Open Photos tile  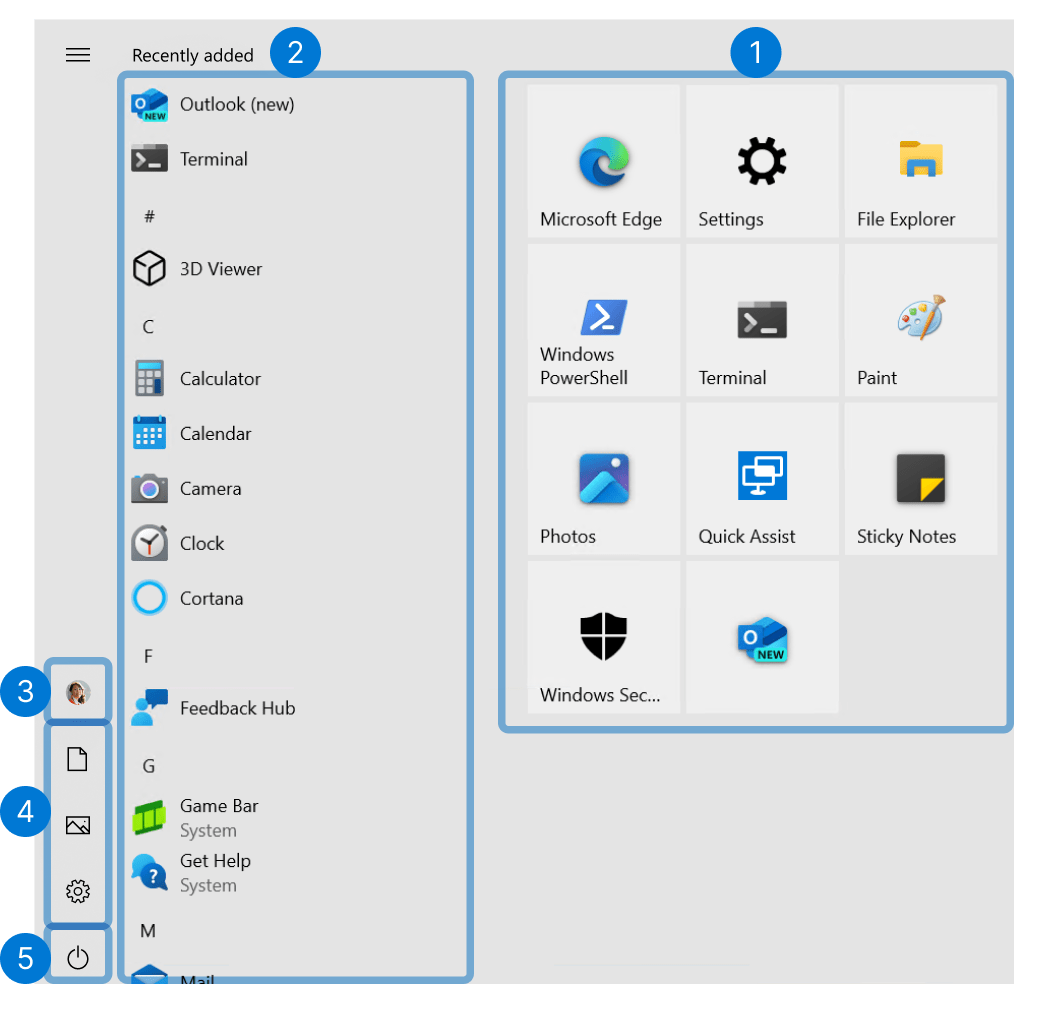(604, 479)
